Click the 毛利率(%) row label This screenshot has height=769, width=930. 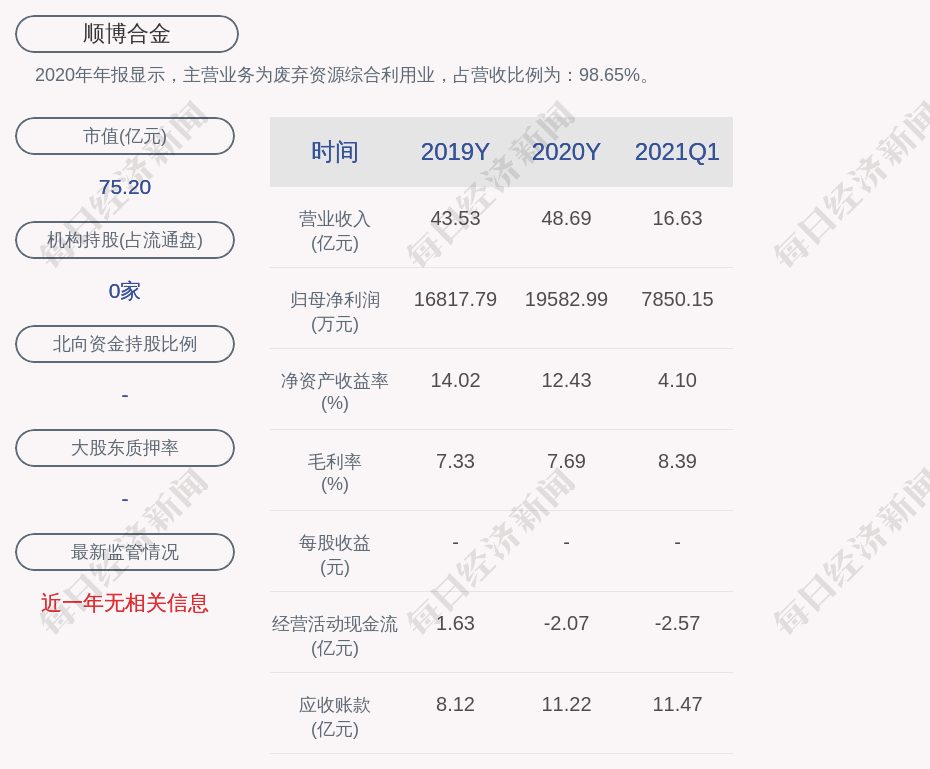pos(334,473)
